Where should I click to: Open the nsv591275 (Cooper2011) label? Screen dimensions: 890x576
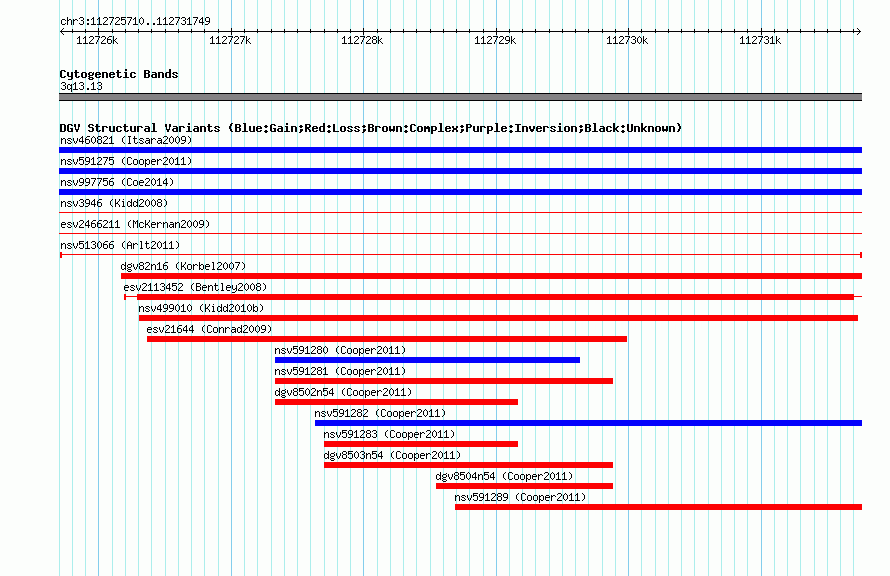click(126, 161)
